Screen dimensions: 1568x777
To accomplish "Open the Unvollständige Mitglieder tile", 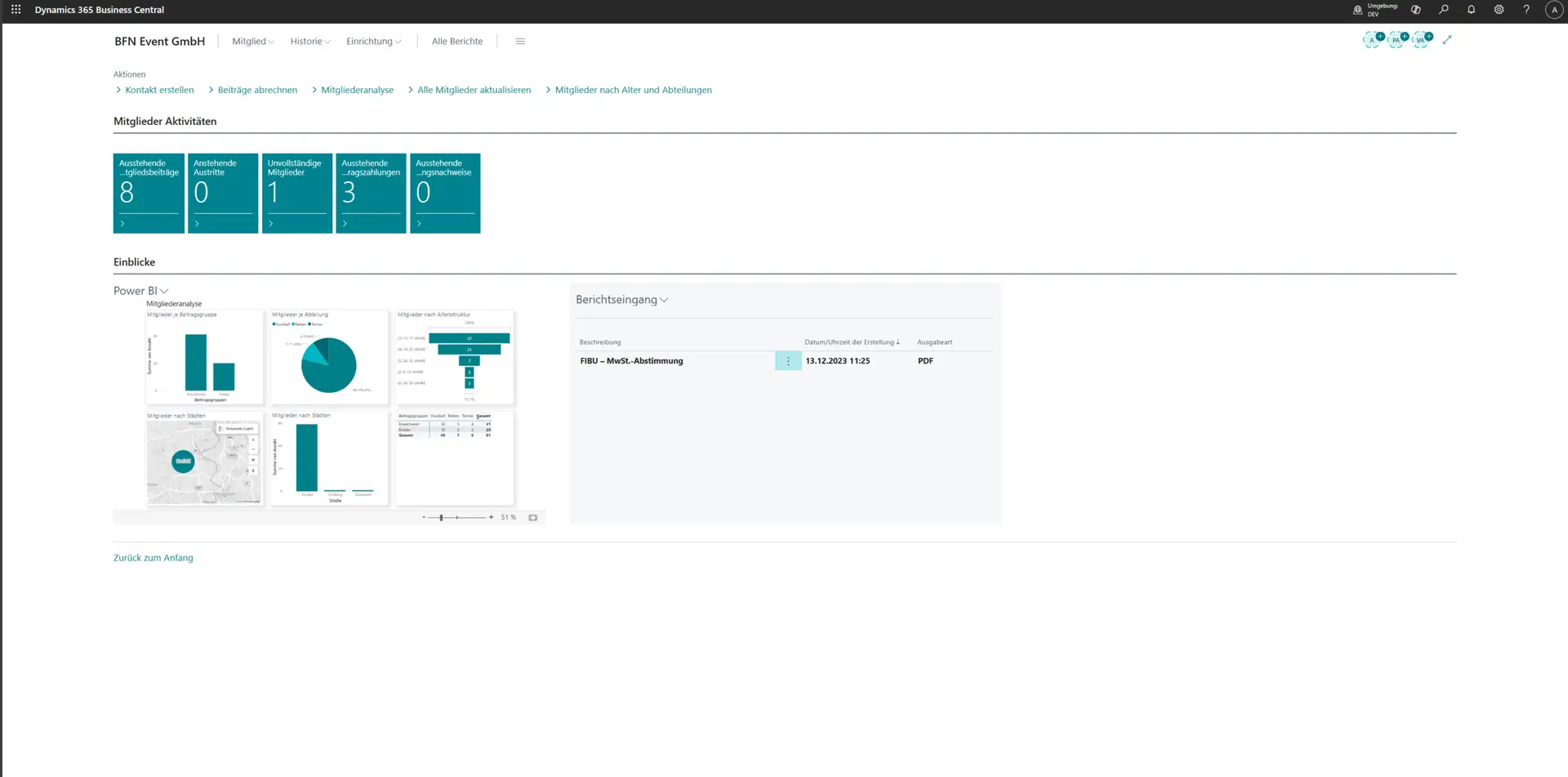I will 296,193.
